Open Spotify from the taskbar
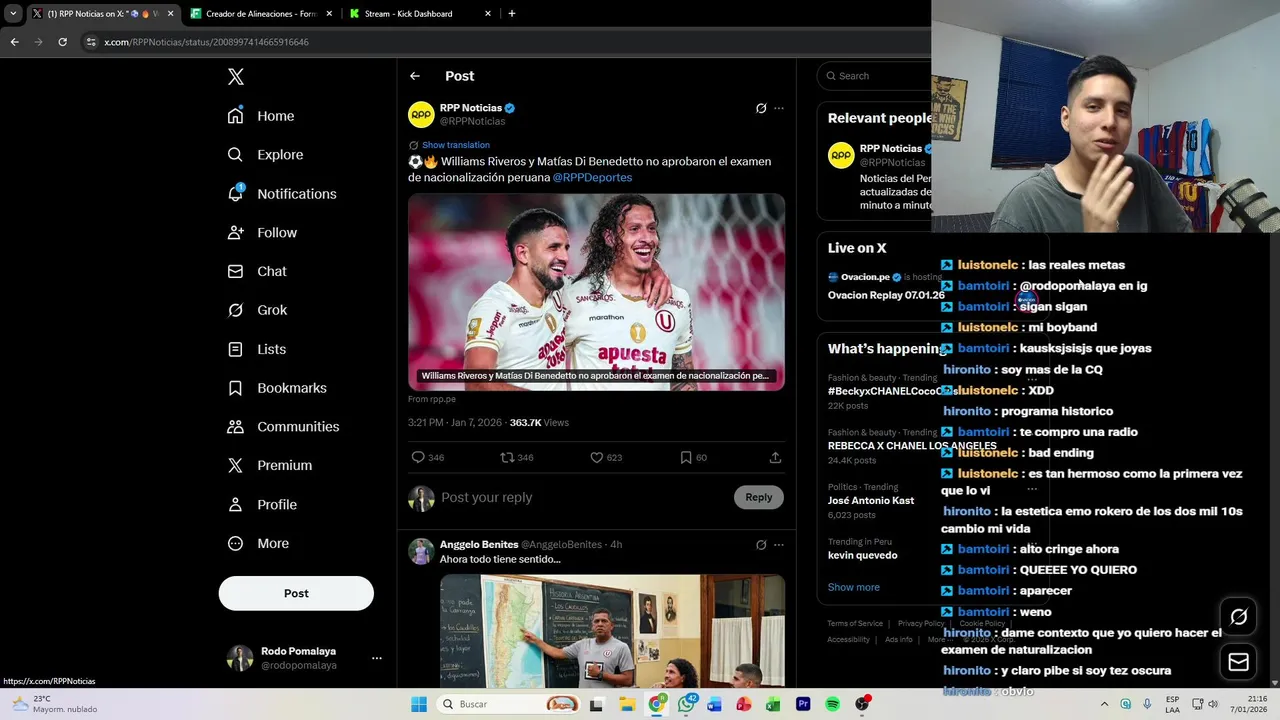This screenshot has height=720, width=1280. [x=832, y=704]
